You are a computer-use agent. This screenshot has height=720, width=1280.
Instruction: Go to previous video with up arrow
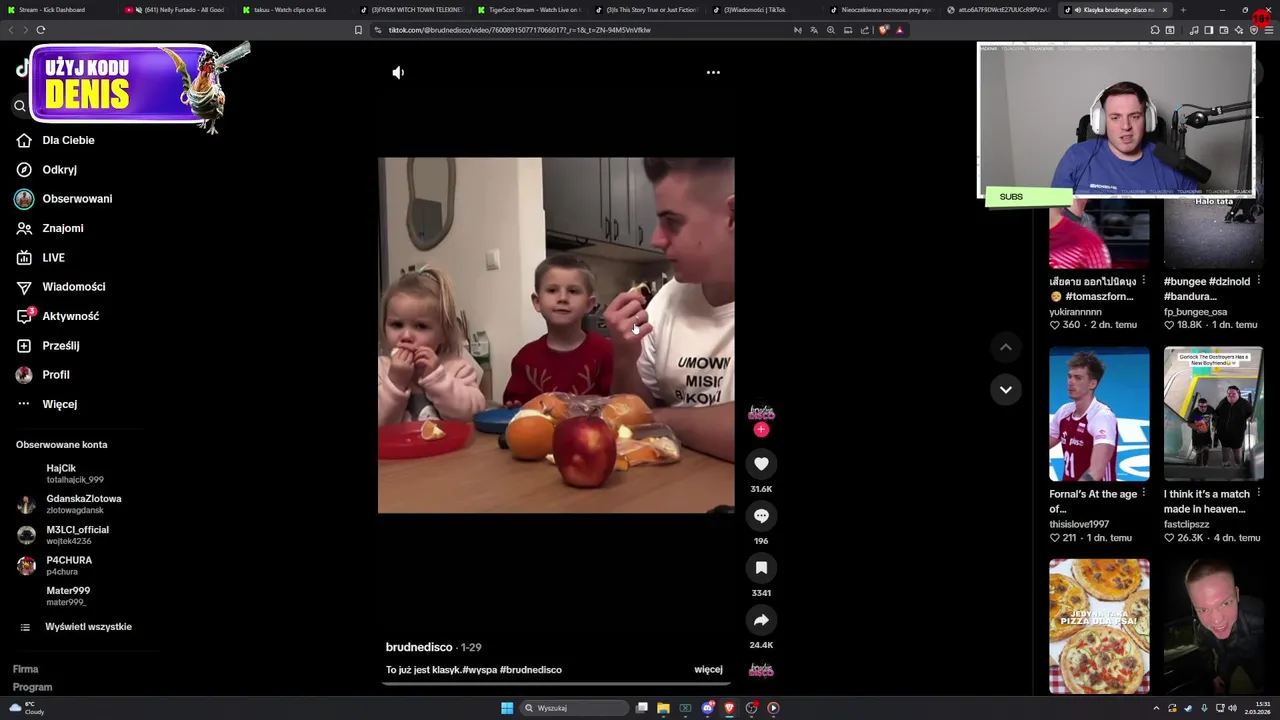click(1006, 347)
